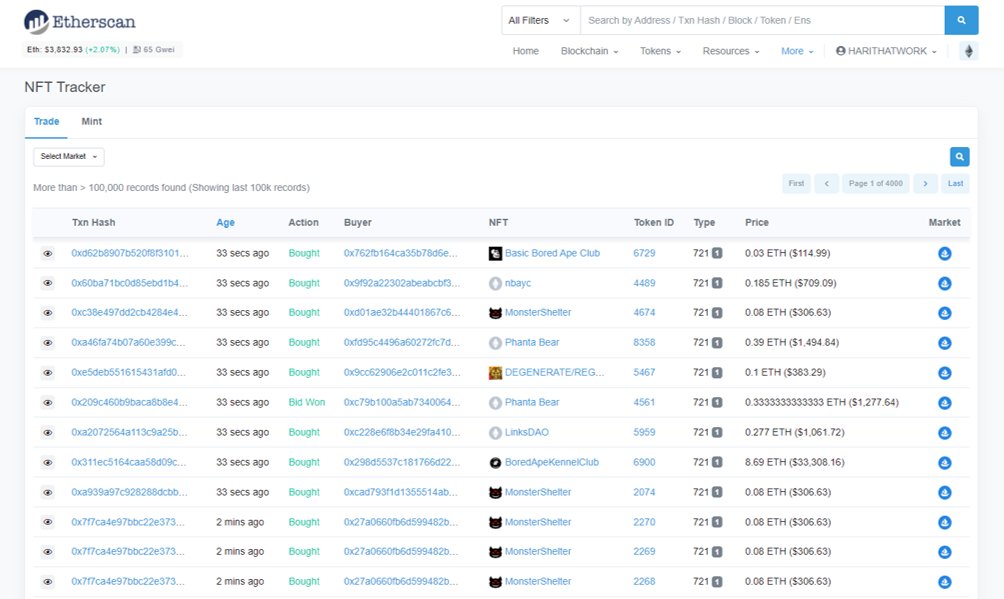Screen dimensions: 1004x599
Task: Toggle the eye preview for txn 0xa2072564a113c9a25b
Action: point(47,432)
